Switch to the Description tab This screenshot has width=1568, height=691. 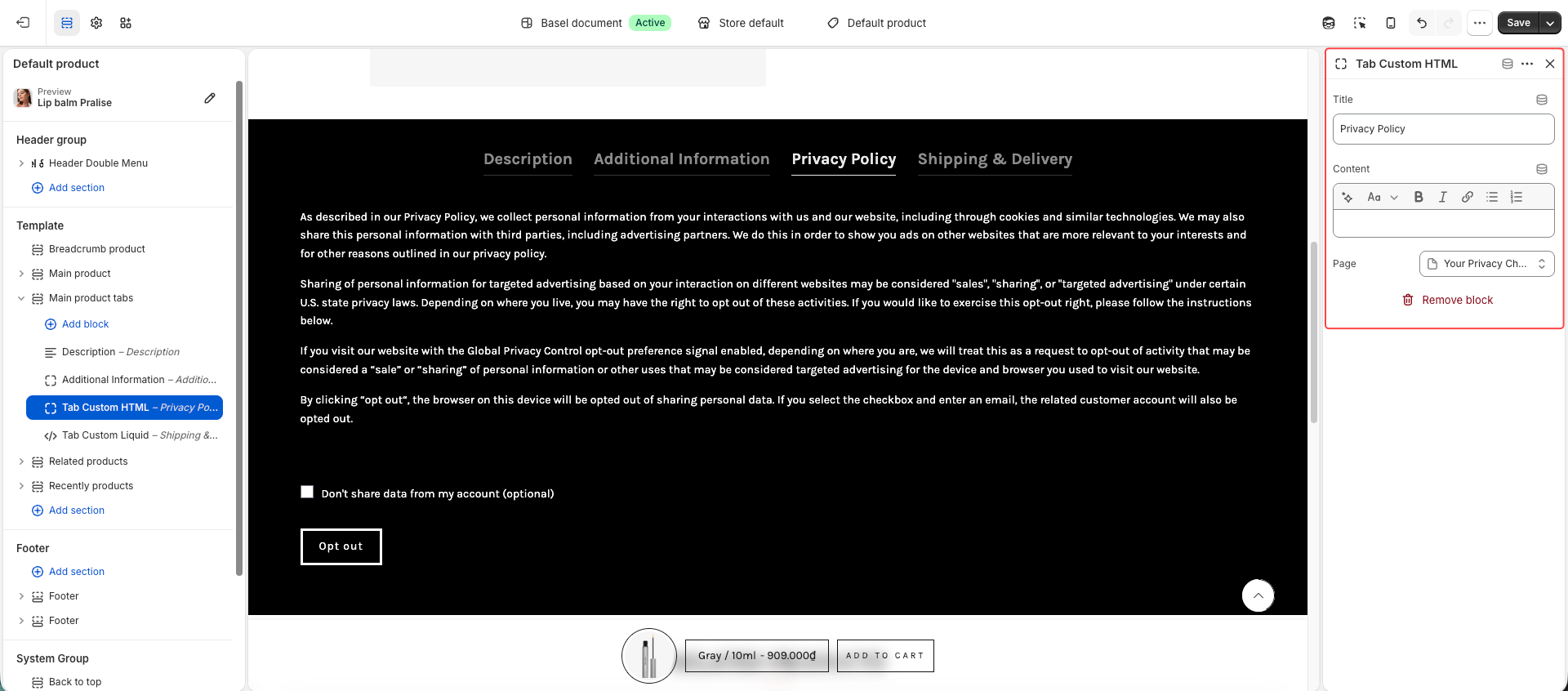click(x=528, y=159)
